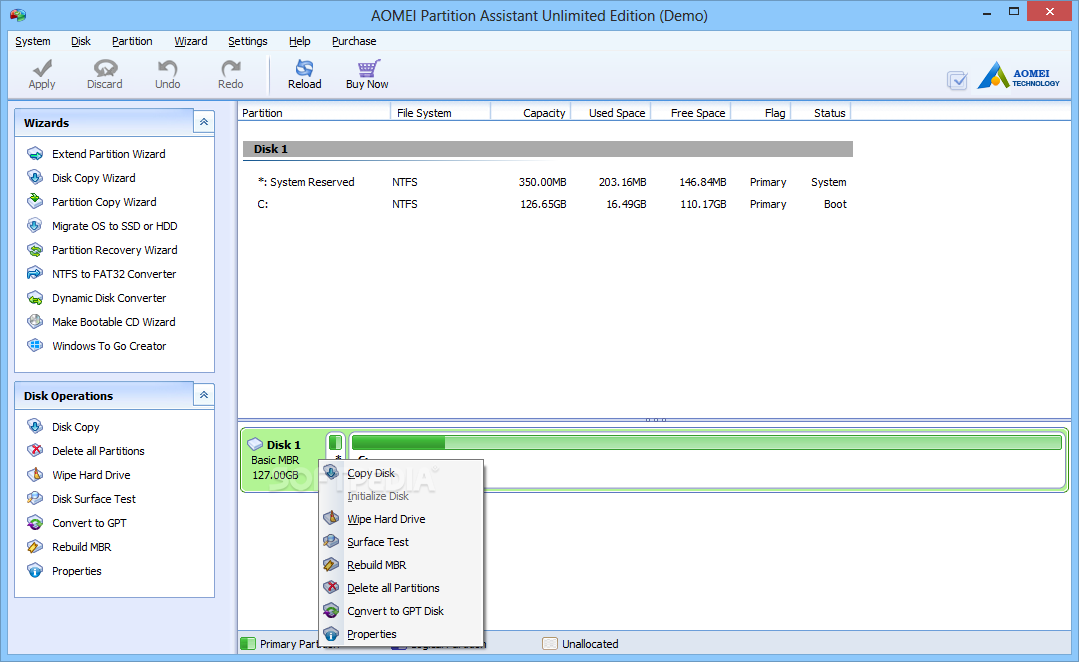Click 203.16MB used space value
The image size is (1079, 662).
click(x=622, y=182)
